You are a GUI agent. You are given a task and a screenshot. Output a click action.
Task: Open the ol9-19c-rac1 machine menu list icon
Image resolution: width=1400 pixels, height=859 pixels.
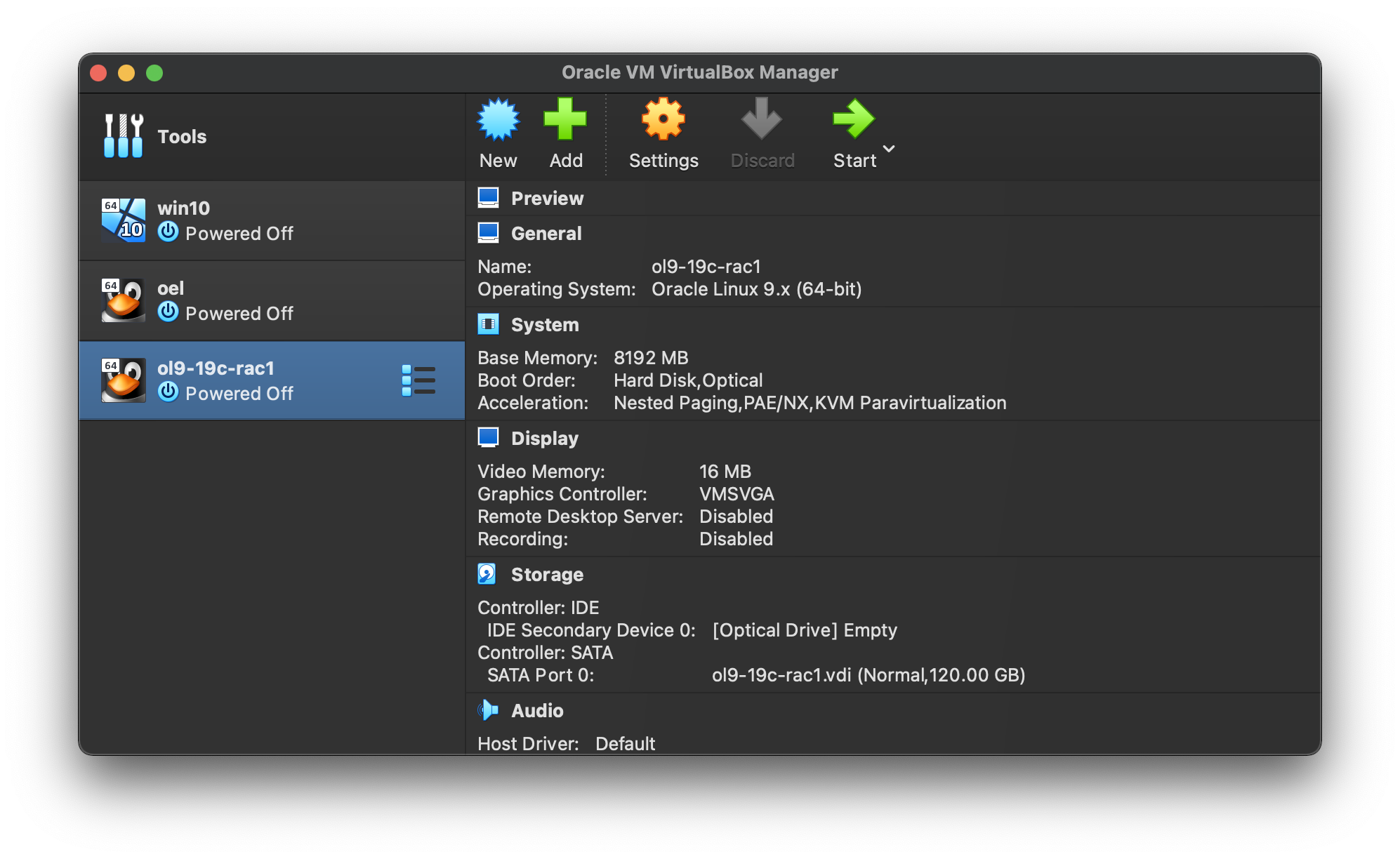click(418, 380)
